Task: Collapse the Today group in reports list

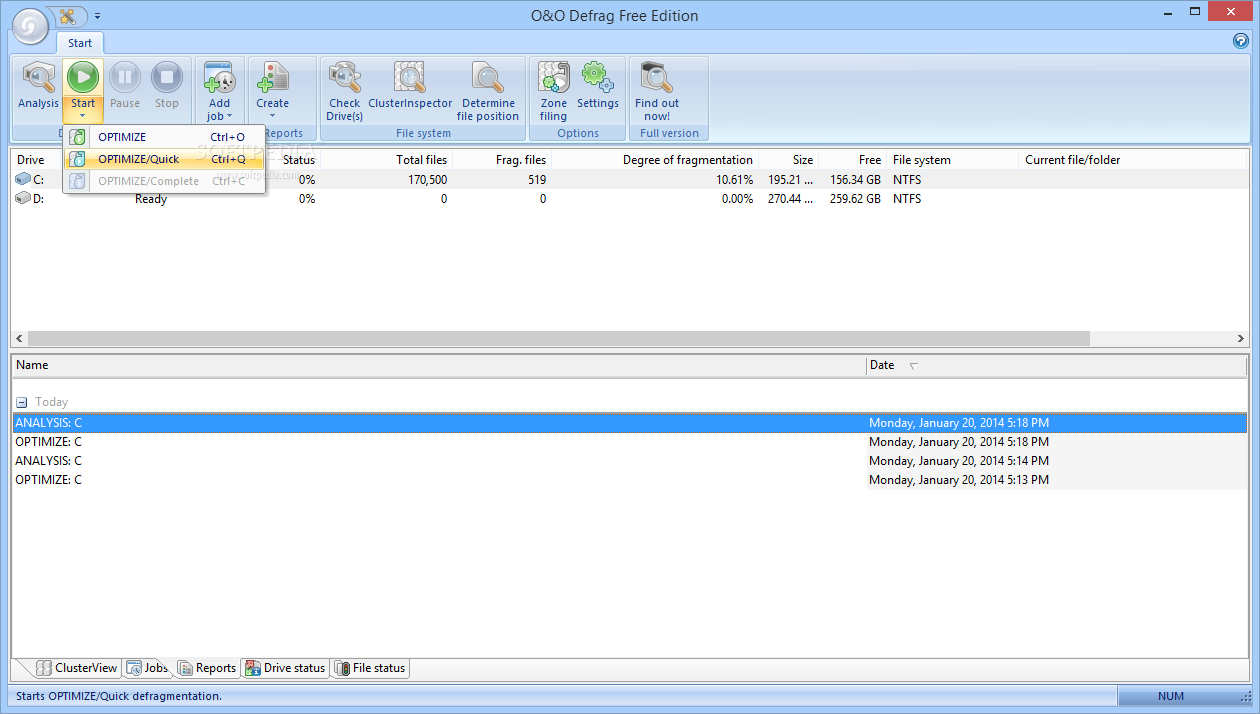Action: click(x=21, y=402)
